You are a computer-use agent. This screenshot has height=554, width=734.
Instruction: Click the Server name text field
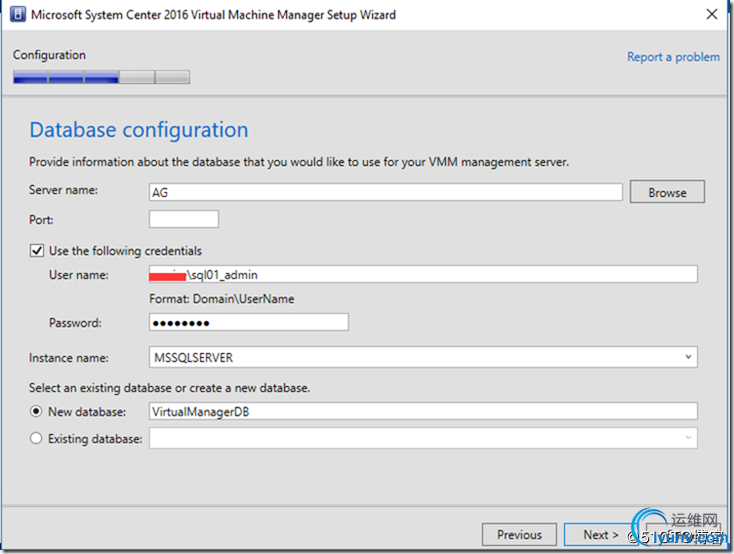coord(385,192)
